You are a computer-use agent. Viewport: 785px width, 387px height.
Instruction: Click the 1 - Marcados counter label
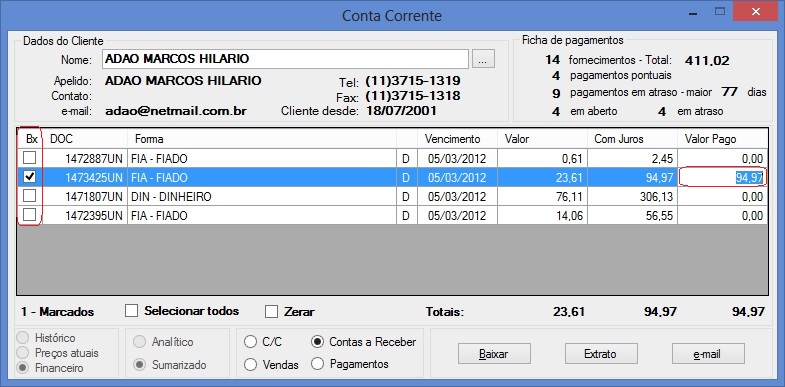point(58,311)
